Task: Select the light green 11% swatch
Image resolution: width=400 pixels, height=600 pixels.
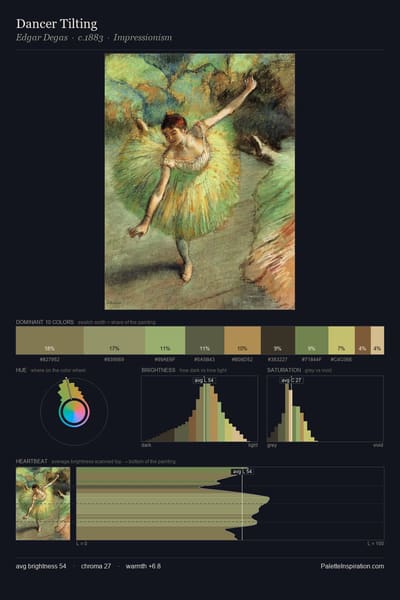Action: coord(165,340)
